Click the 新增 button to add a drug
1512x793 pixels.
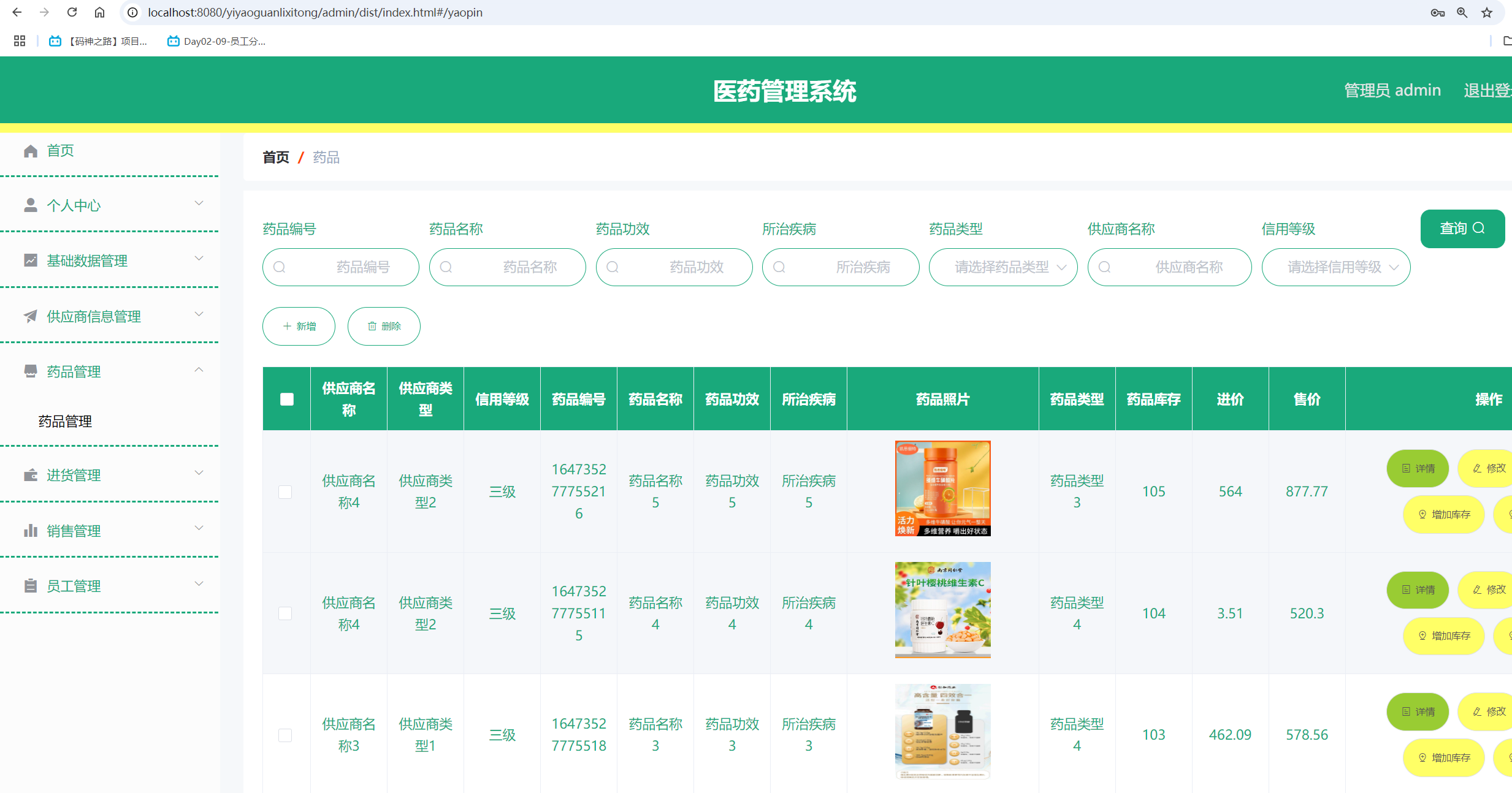(x=299, y=326)
